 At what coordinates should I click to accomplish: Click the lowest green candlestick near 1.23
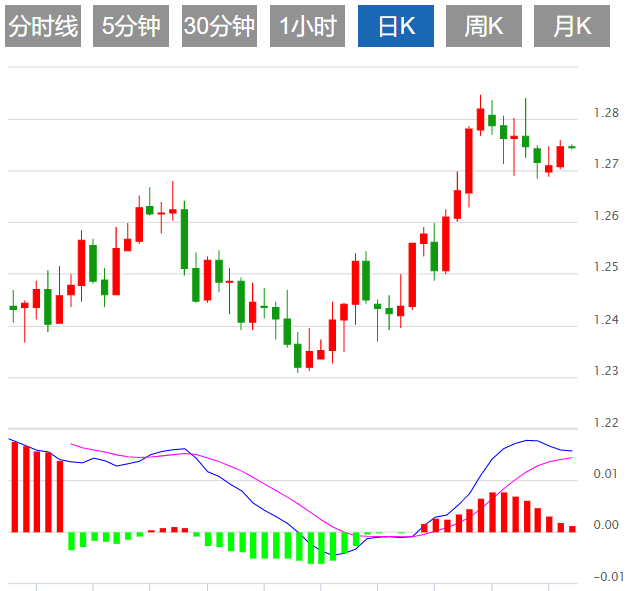[x=298, y=356]
